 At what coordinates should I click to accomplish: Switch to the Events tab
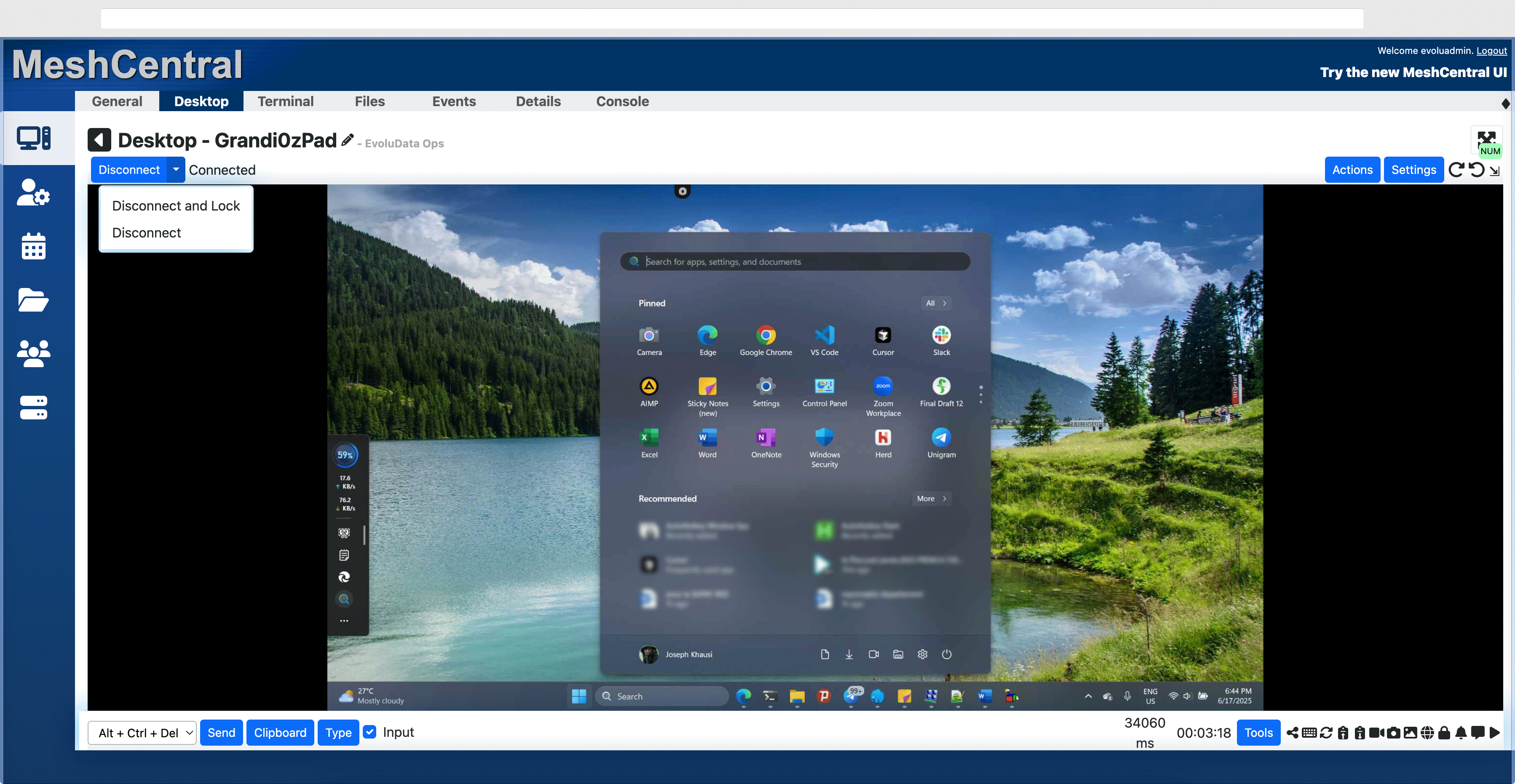pyautogui.click(x=453, y=101)
